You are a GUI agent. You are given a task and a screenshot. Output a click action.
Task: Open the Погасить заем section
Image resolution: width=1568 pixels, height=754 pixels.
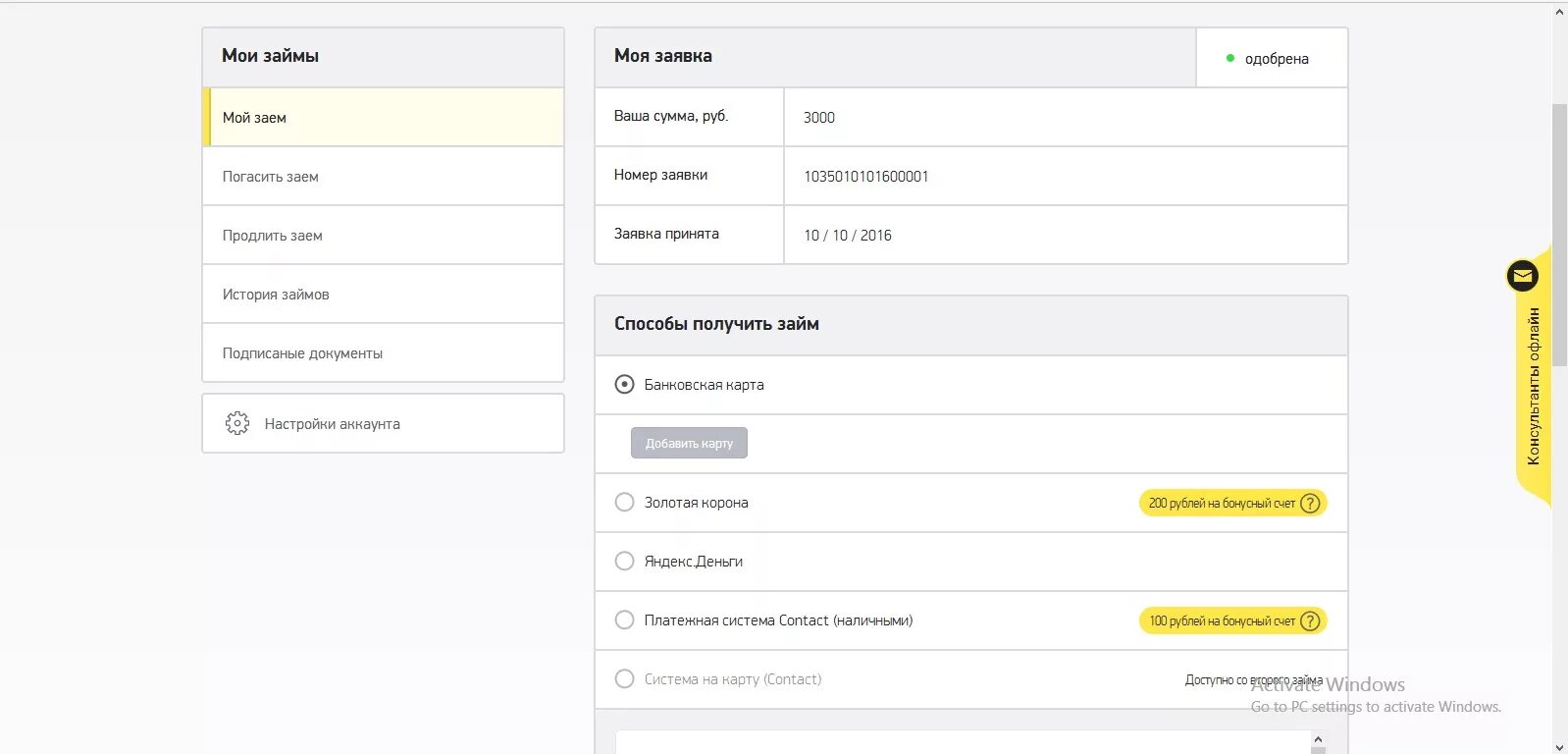(383, 177)
